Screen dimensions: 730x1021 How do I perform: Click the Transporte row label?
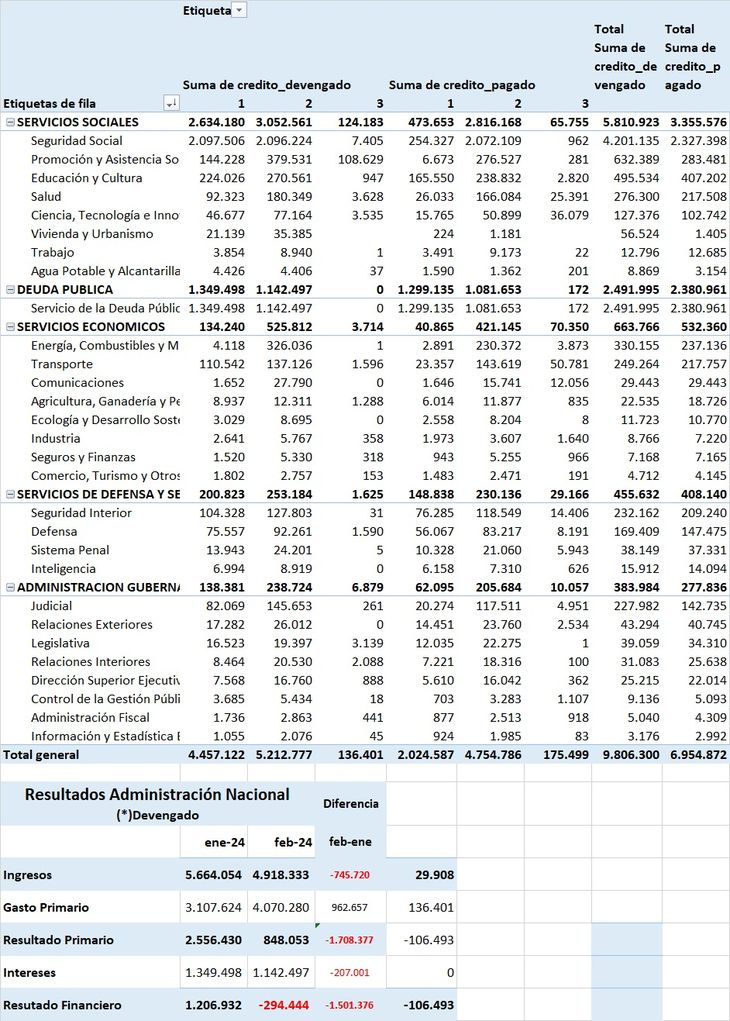click(x=61, y=364)
